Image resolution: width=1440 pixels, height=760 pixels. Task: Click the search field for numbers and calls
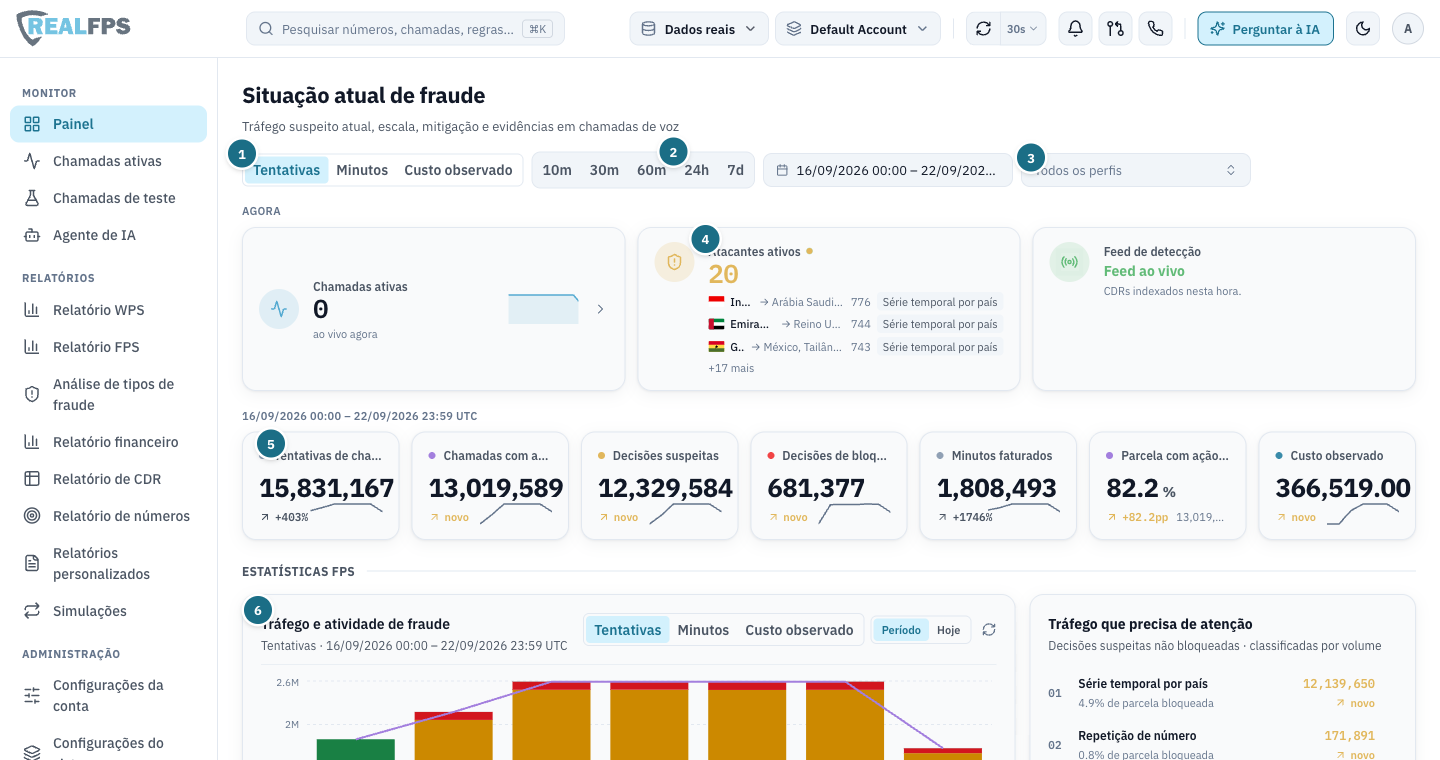(x=405, y=29)
